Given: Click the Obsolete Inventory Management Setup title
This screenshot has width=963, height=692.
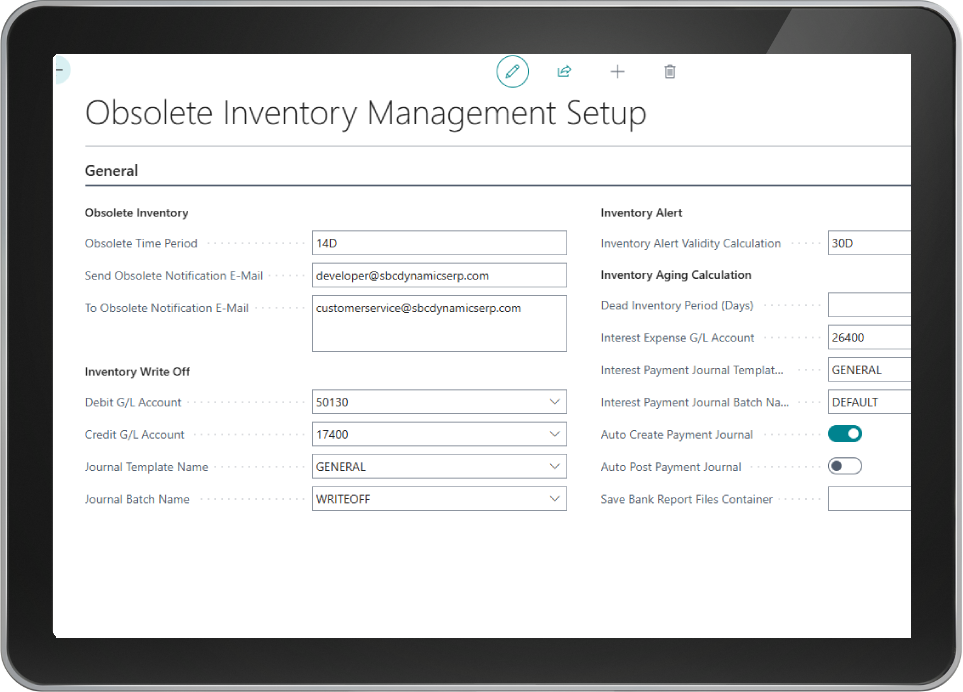Looking at the screenshot, I should [x=365, y=114].
